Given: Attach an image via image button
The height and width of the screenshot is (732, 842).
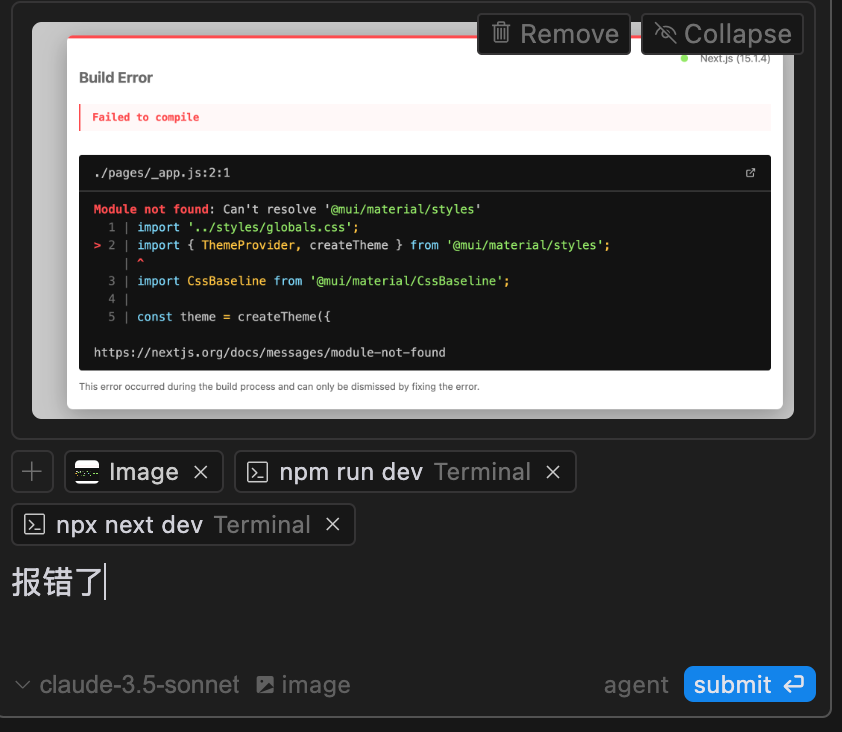Looking at the screenshot, I should coord(303,685).
